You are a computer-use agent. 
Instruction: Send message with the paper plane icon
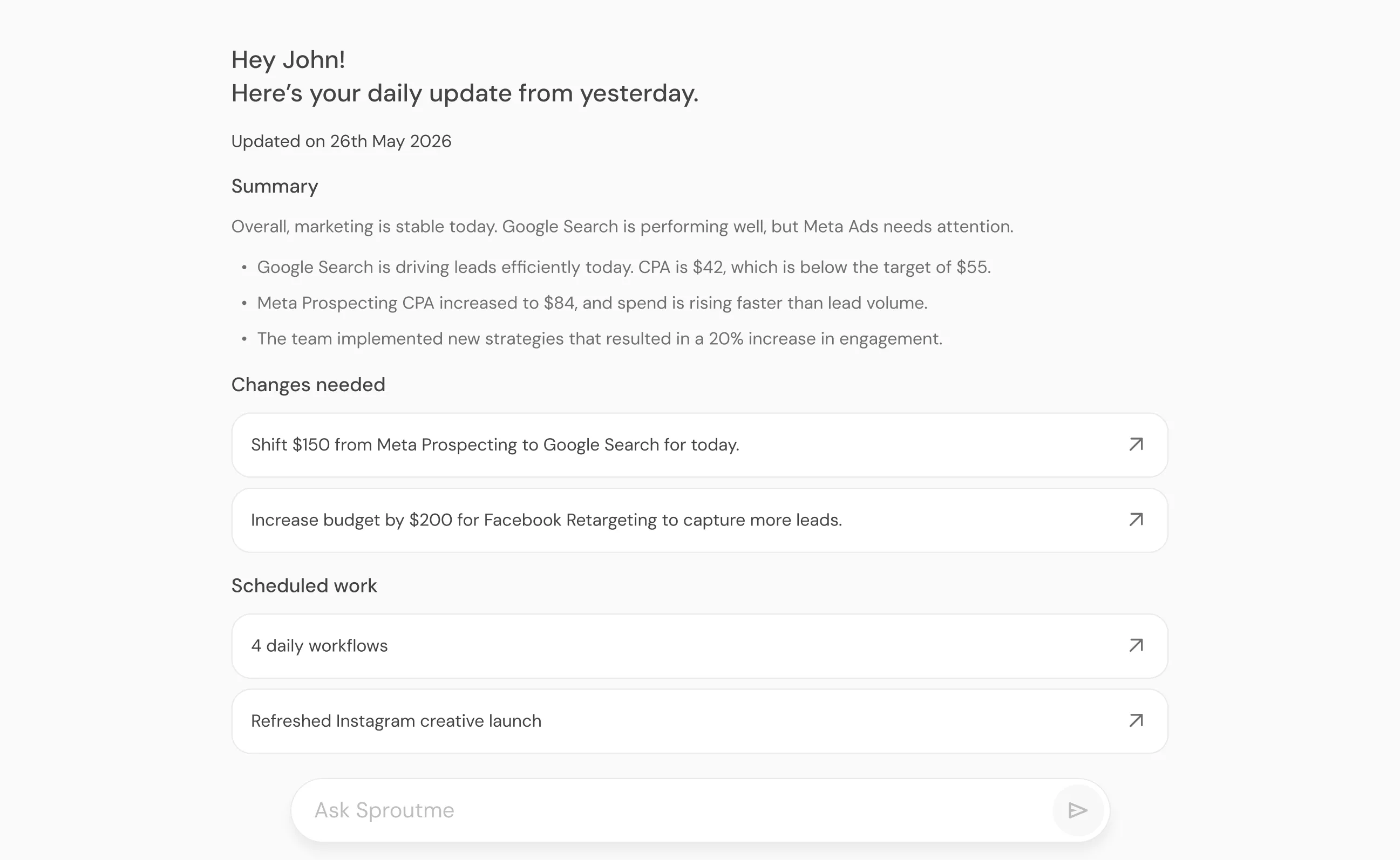[1077, 810]
